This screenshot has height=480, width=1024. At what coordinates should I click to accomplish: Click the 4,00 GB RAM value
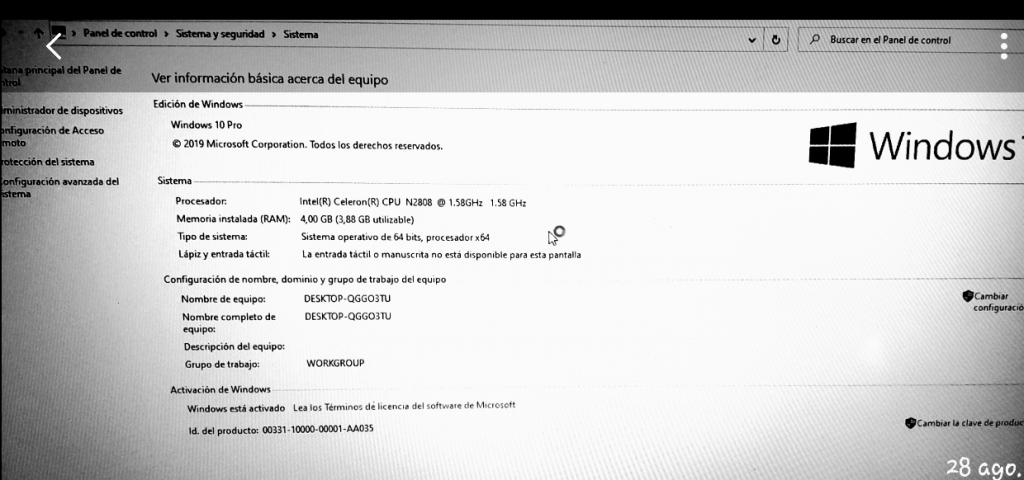357,219
